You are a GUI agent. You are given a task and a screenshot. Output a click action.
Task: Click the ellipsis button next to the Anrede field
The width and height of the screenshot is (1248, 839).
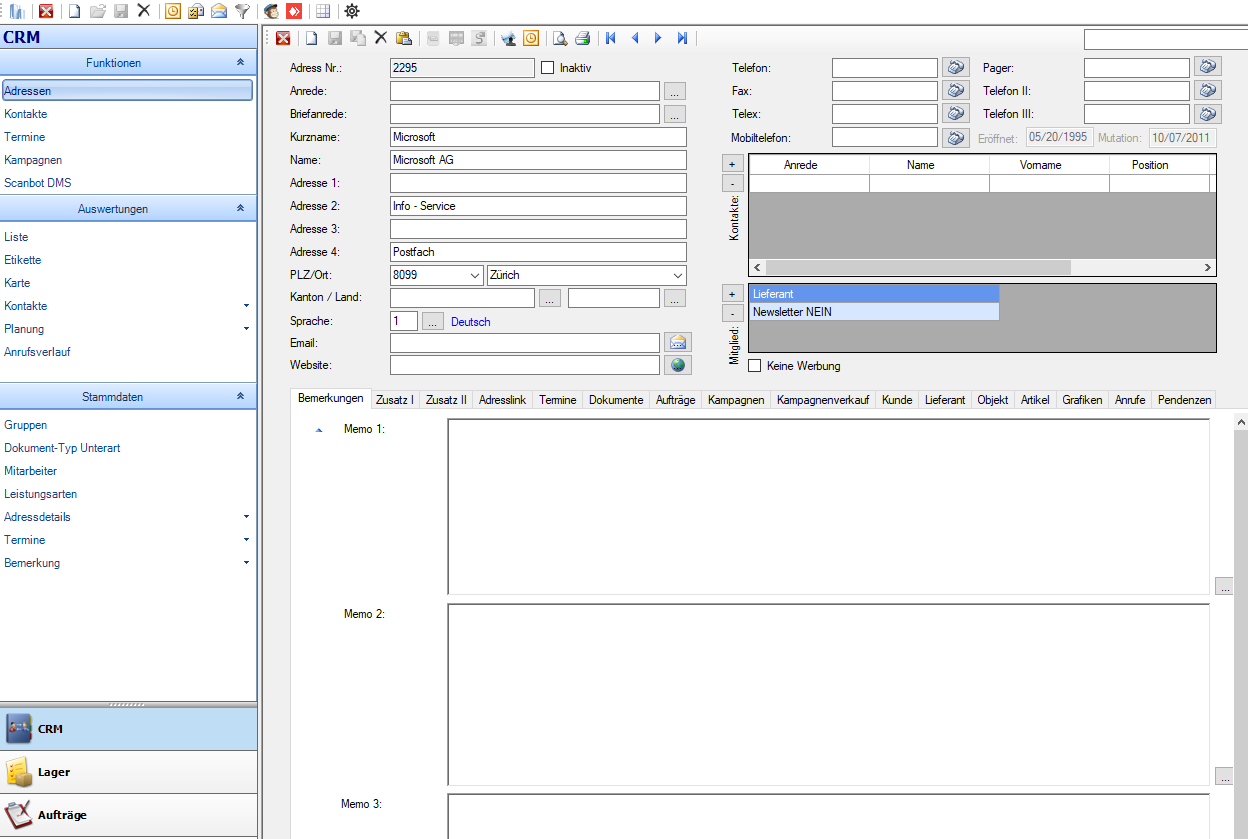(x=675, y=91)
